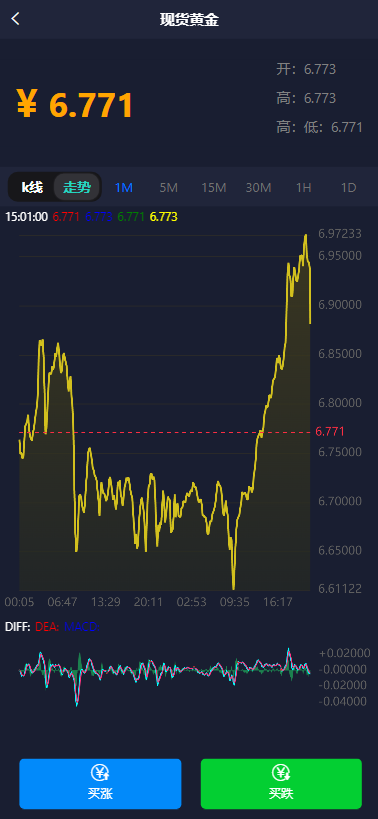Click the large ¥ 6.771 price display
Screen dimensions: 378x819
(x=75, y=104)
